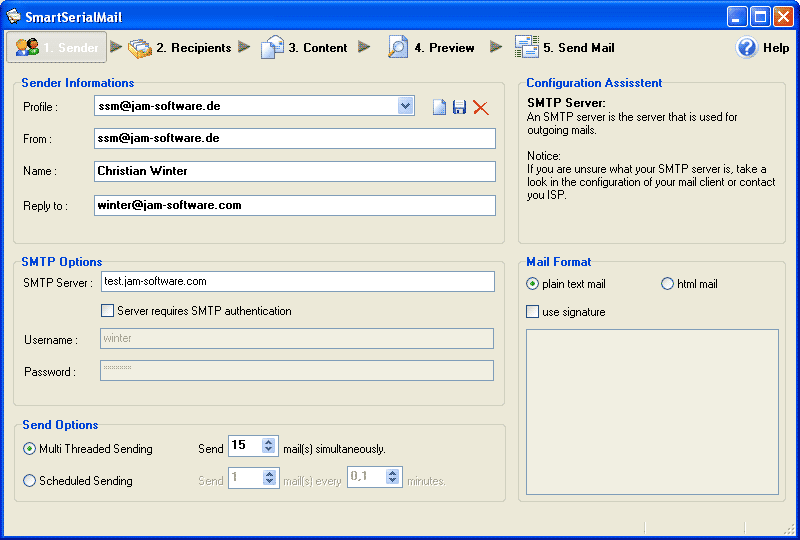Click the arrow between Recipients and Content
800x540 pixels.
(244, 47)
